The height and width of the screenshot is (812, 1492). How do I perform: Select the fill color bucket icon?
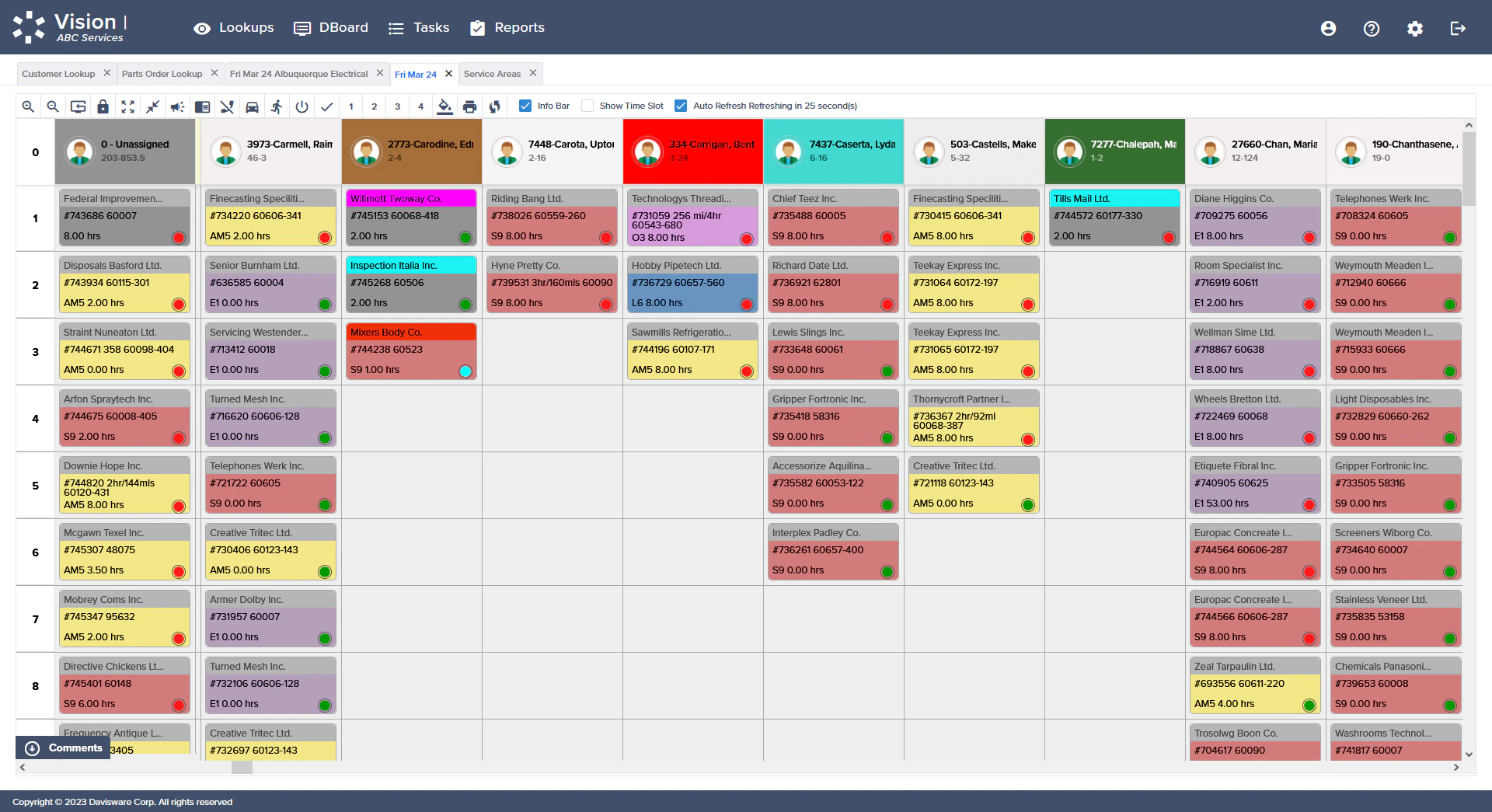[445, 106]
